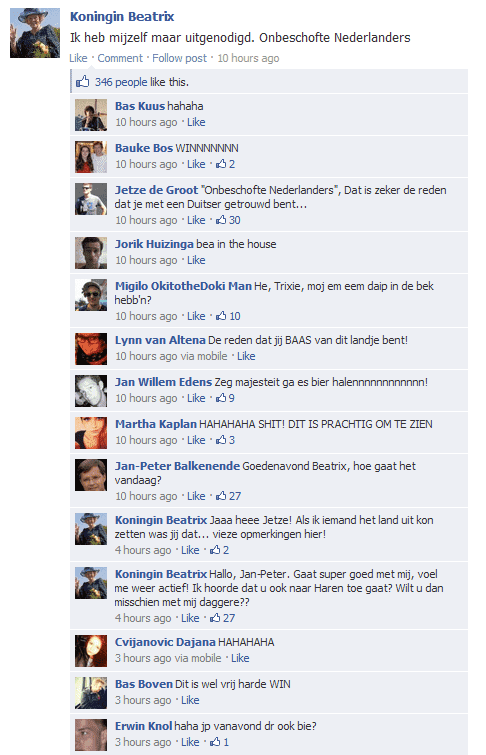Like Bas Kuus's hahaha comment
Image resolution: width=486 pixels, height=755 pixels.
click(196, 122)
